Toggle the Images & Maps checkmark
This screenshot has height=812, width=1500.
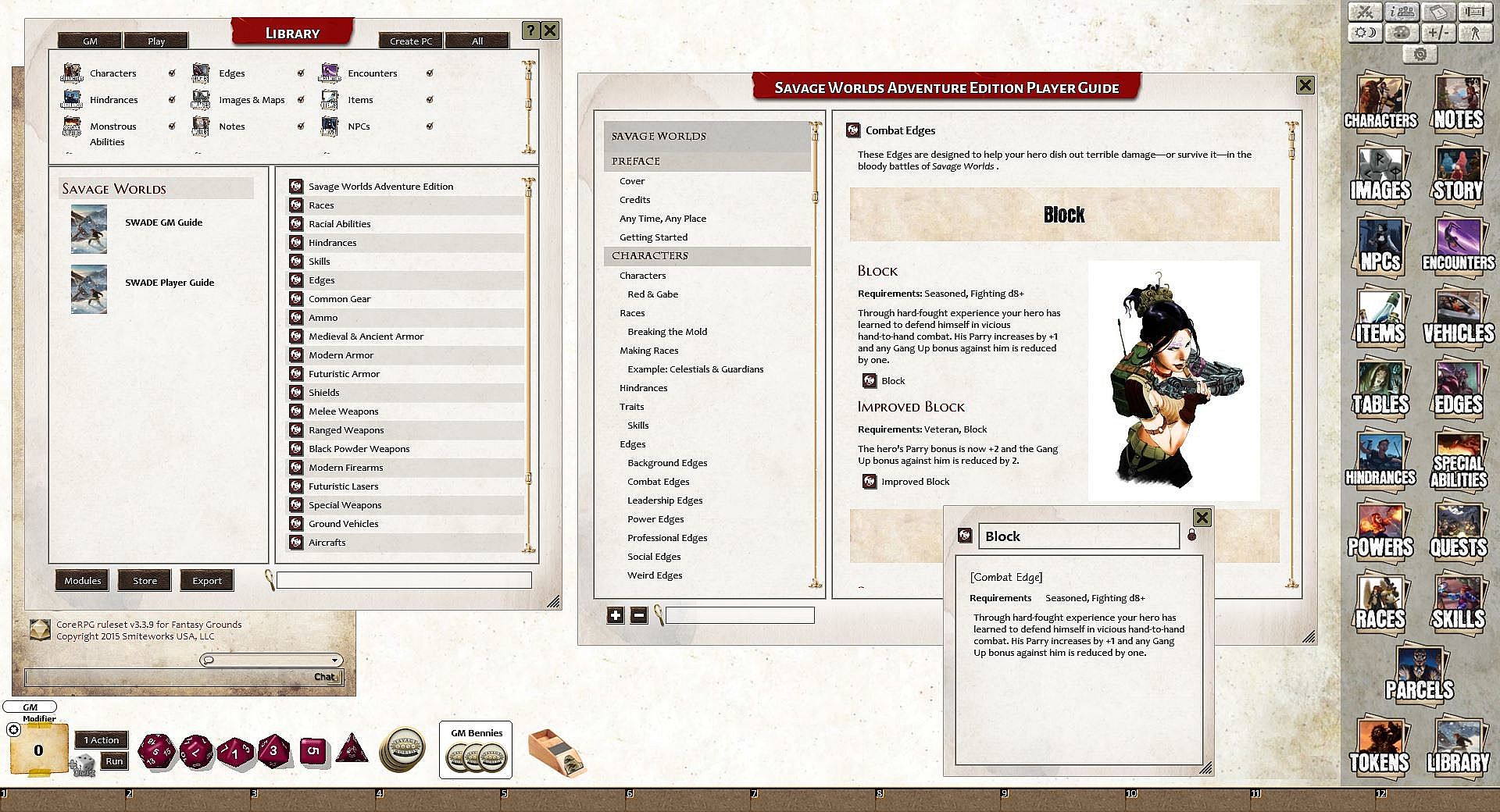point(301,100)
